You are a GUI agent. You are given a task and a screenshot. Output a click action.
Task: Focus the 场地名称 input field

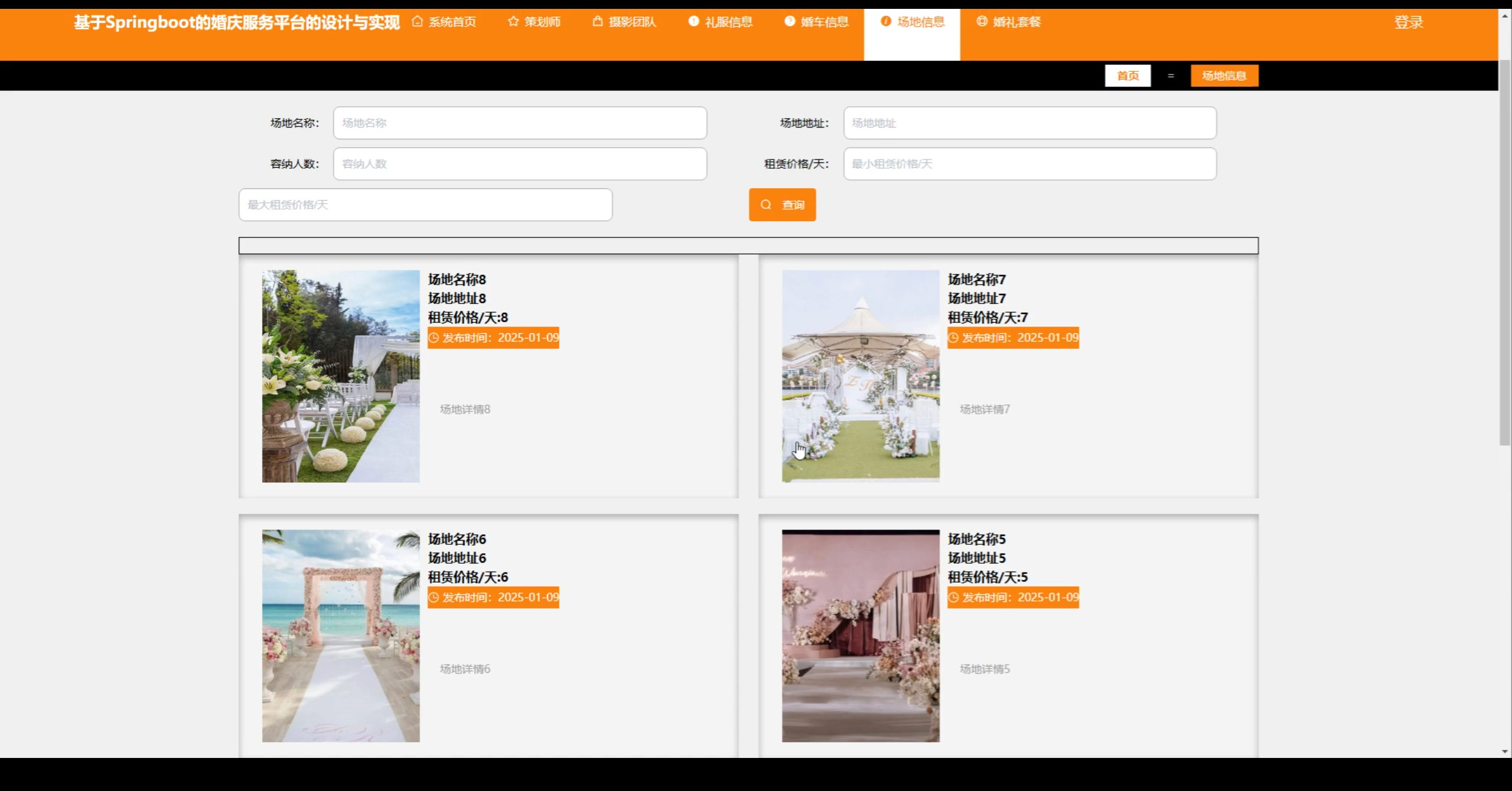(x=520, y=123)
